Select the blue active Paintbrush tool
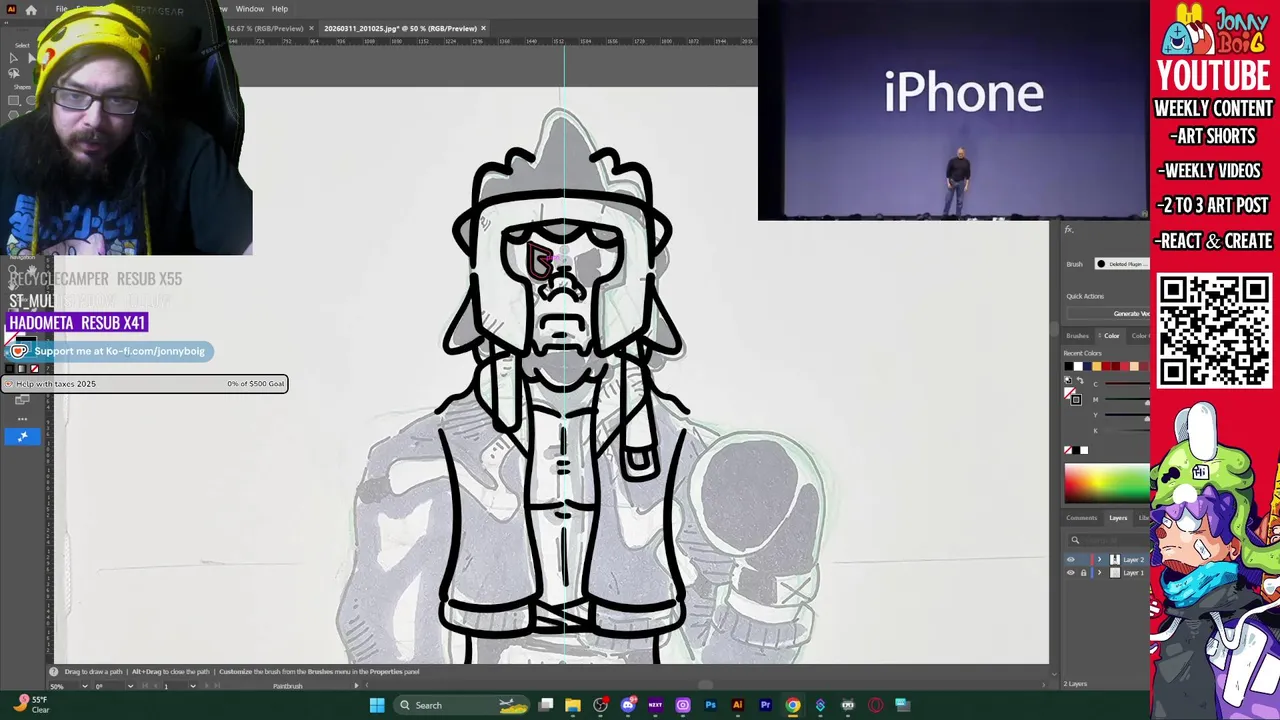The height and width of the screenshot is (720, 1280). 22,436
